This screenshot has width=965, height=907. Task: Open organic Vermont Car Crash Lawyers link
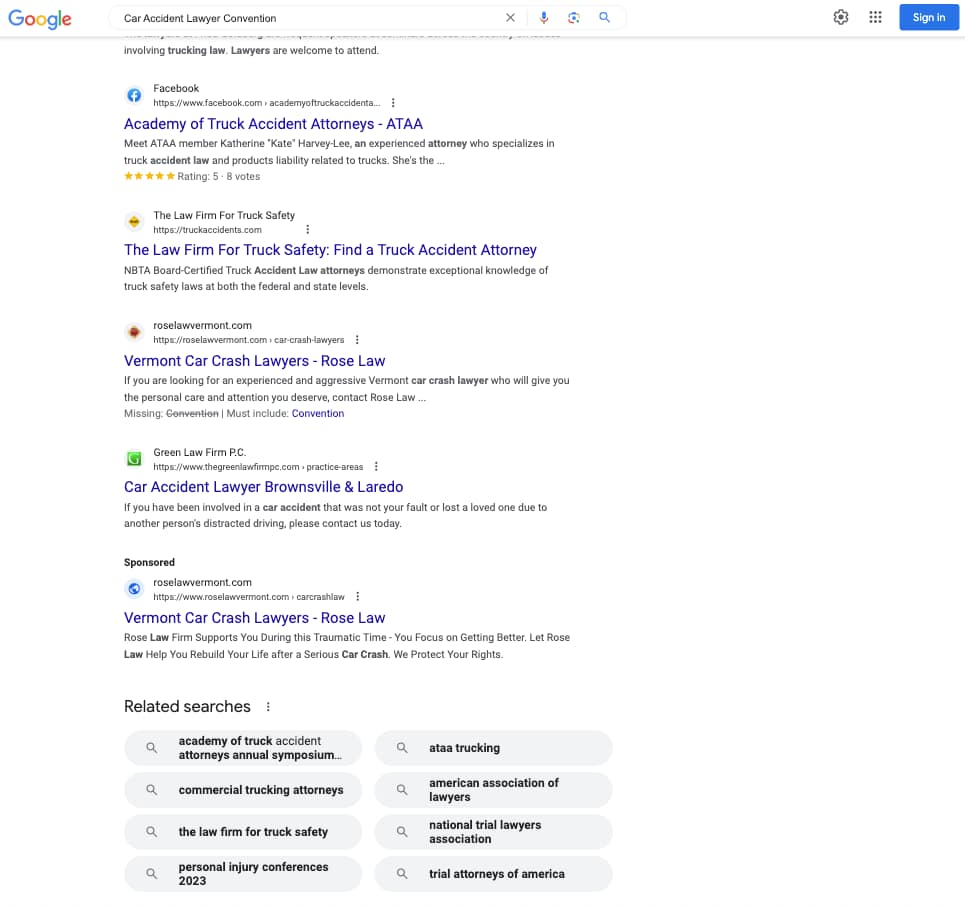[254, 361]
